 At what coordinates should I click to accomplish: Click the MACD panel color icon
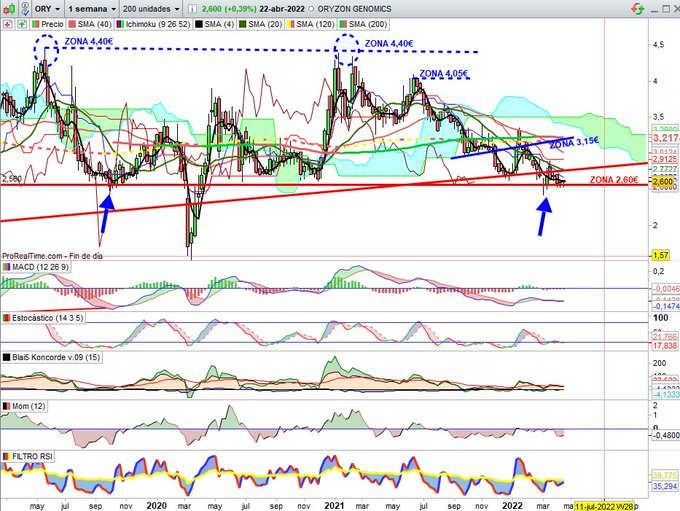pyautogui.click(x=7, y=267)
